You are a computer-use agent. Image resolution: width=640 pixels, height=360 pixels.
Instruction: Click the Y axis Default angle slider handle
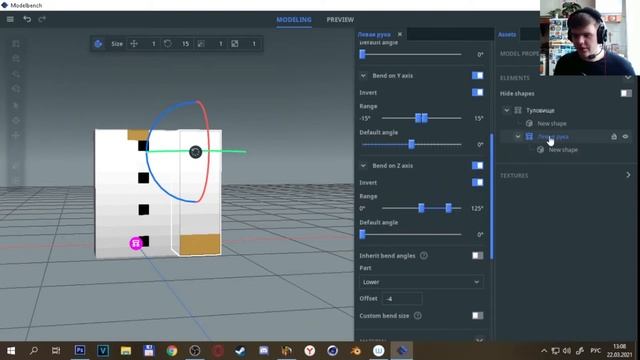coord(411,144)
